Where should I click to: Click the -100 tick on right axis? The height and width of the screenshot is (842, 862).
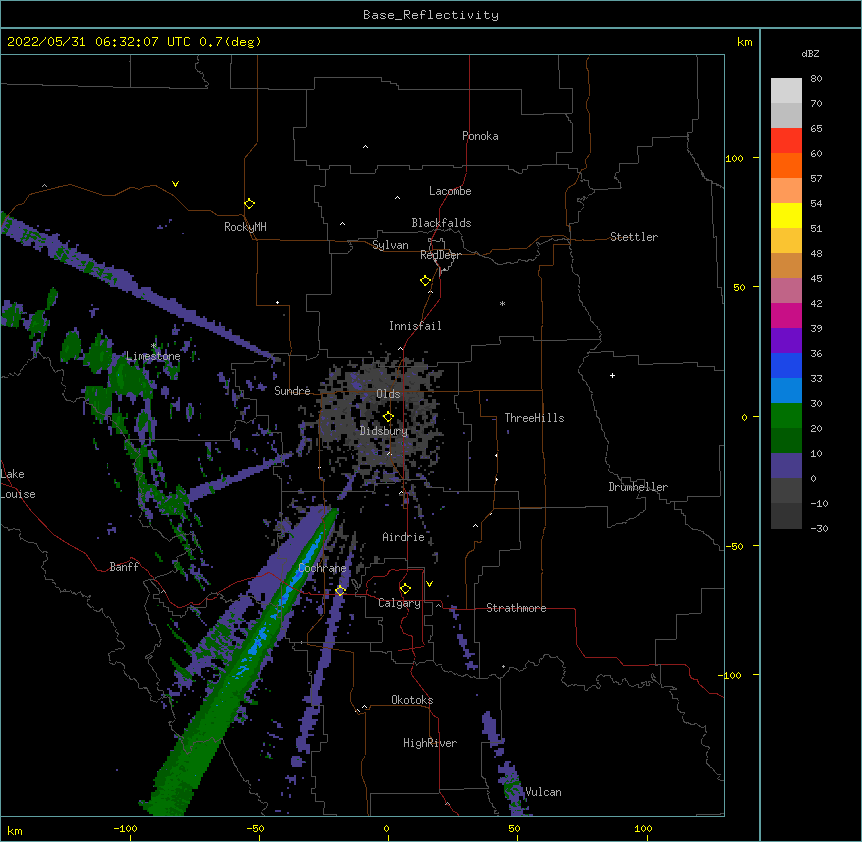pos(731,675)
